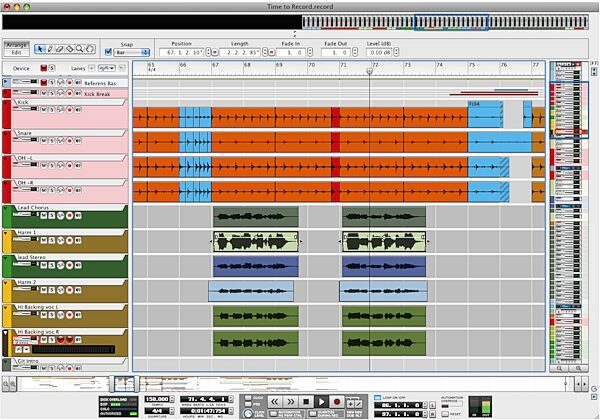This screenshot has height=420, width=600.
Task: Click the Length stepper arrows
Action: [x=265, y=52]
